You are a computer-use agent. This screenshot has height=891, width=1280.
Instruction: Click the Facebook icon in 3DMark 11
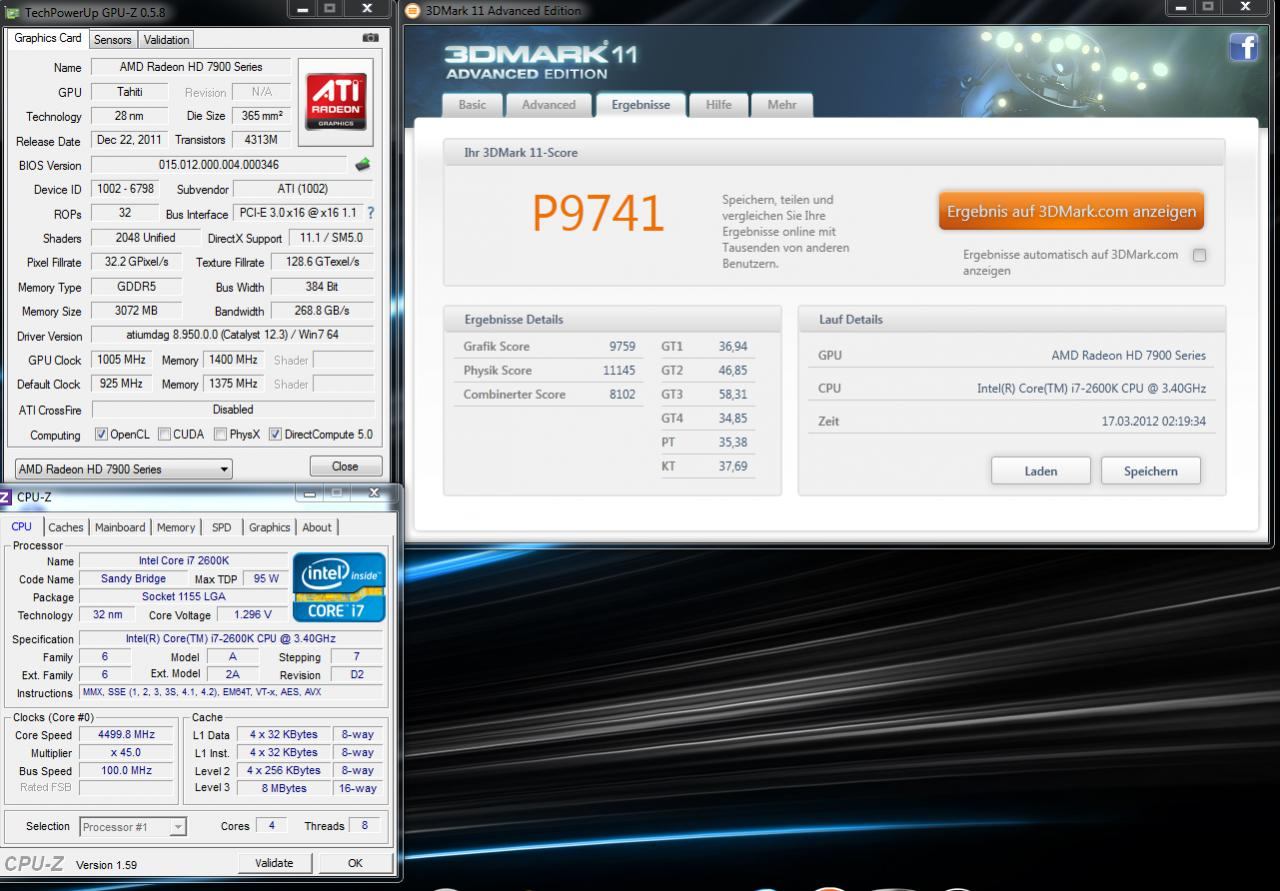coord(1243,47)
